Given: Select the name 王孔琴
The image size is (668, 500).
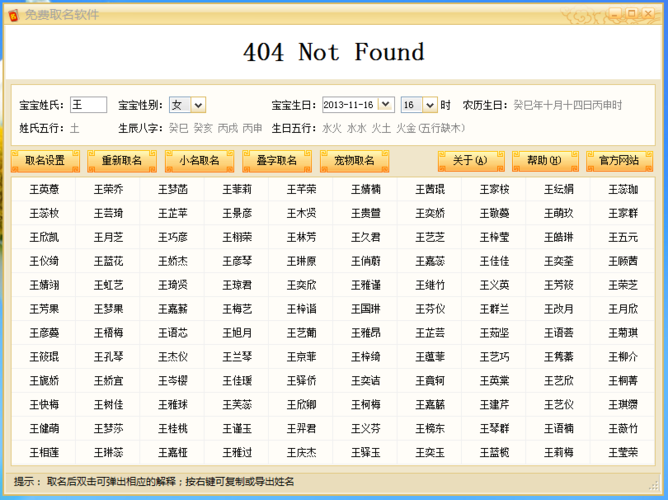Looking at the screenshot, I should pos(108,356).
